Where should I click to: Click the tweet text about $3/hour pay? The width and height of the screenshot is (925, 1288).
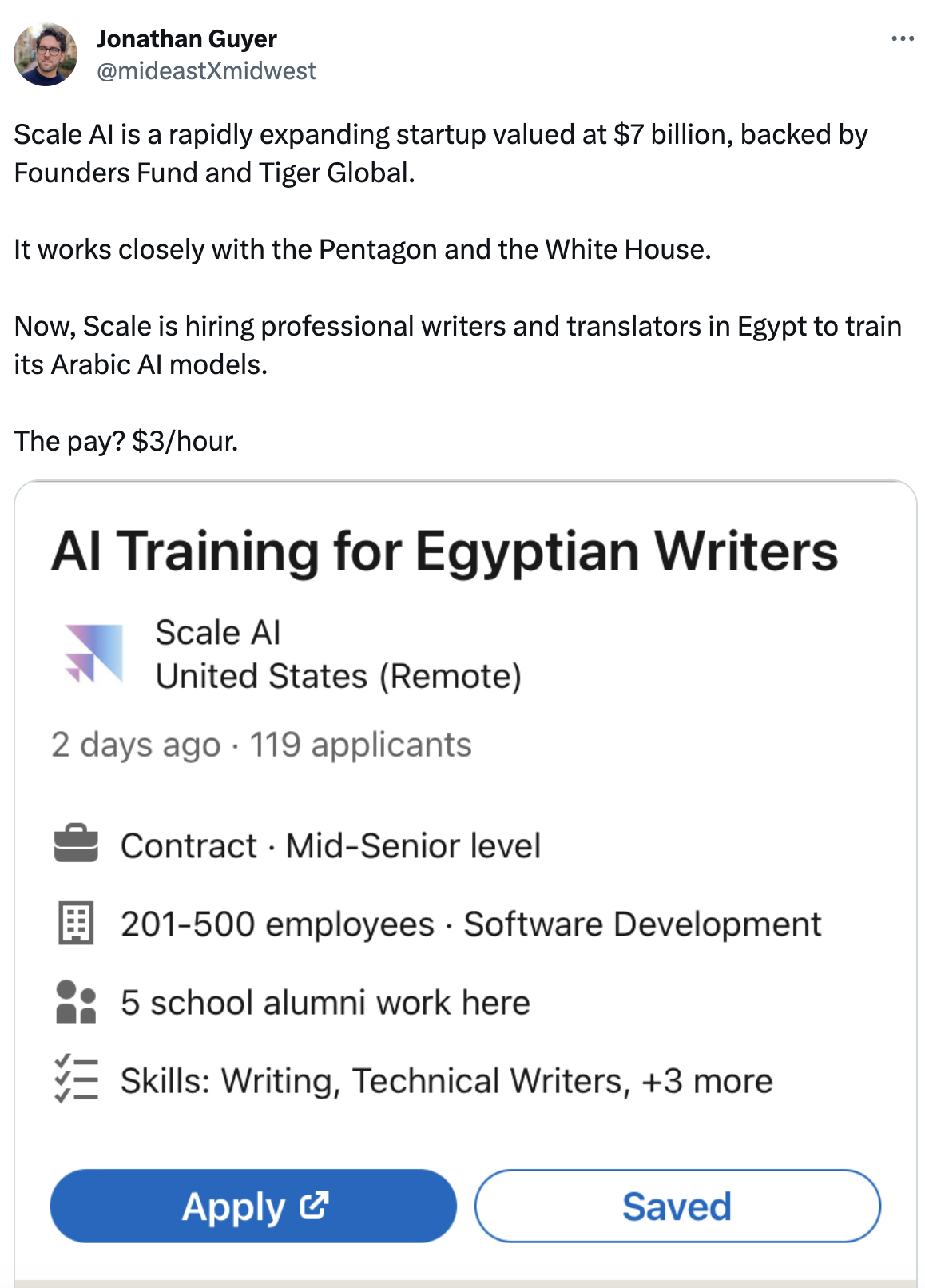(x=126, y=441)
